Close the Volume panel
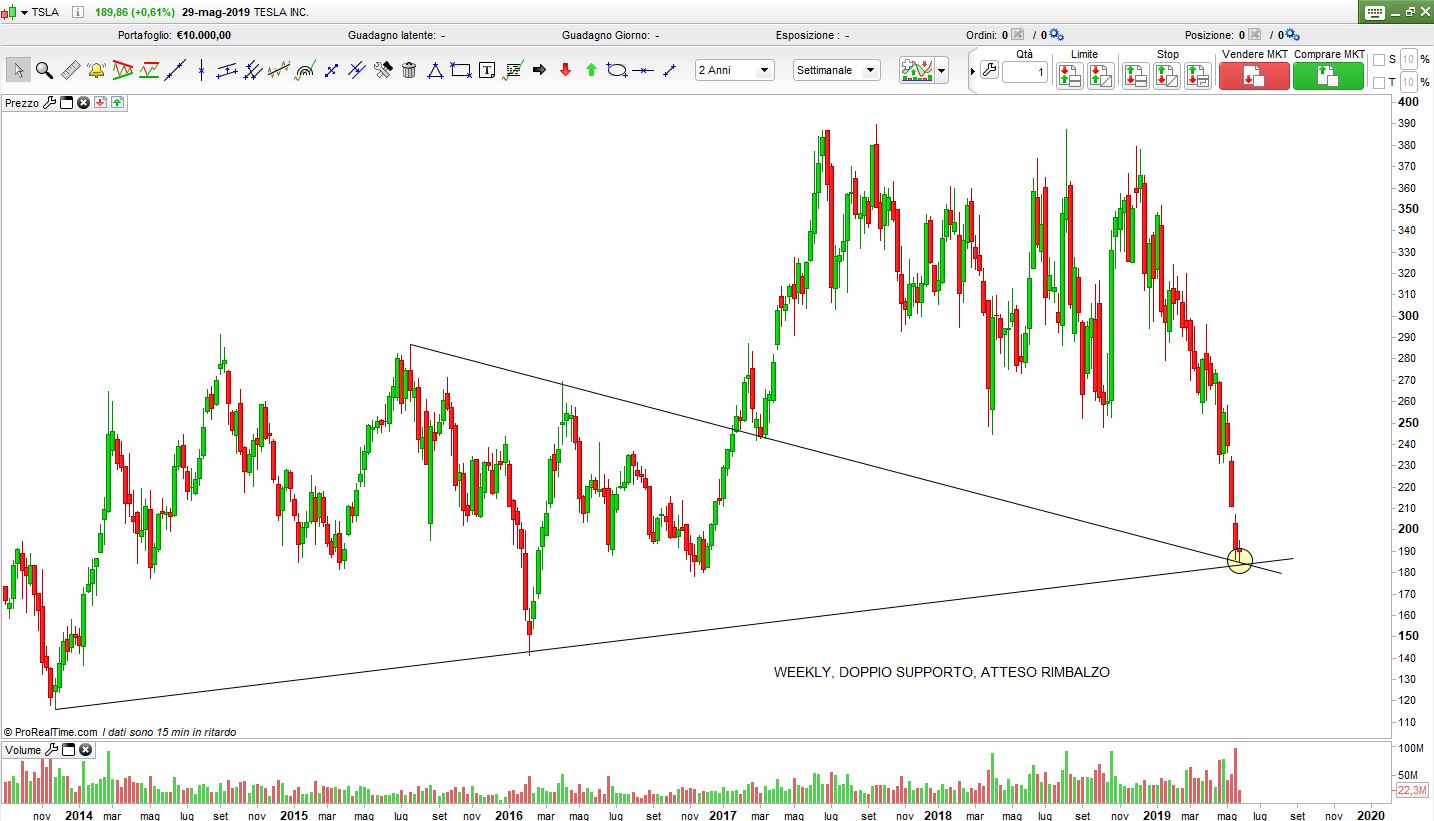This screenshot has height=821, width=1434. click(85, 750)
